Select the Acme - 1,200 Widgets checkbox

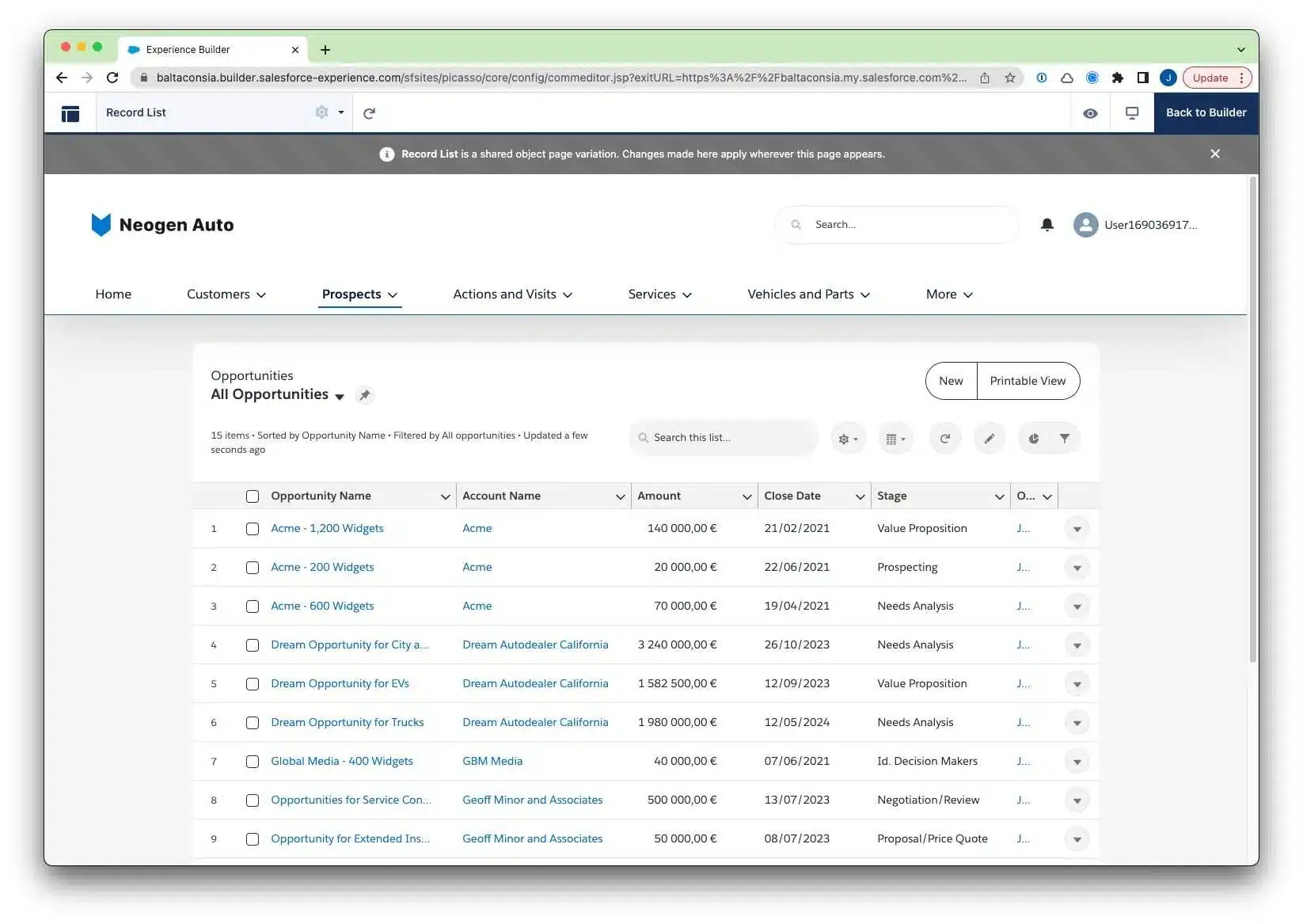coord(253,529)
